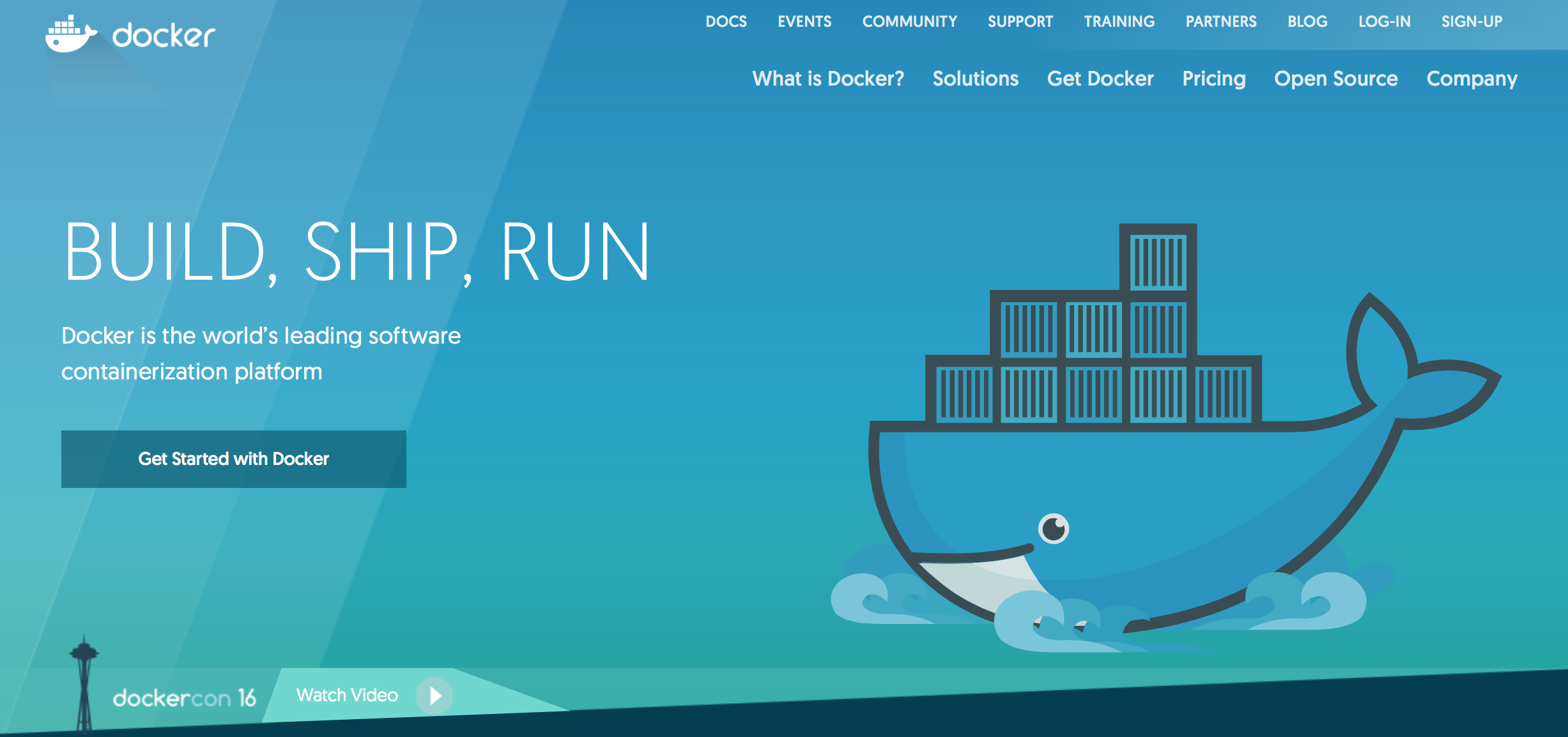
Task: Play the video with the play icon
Action: coord(434,695)
